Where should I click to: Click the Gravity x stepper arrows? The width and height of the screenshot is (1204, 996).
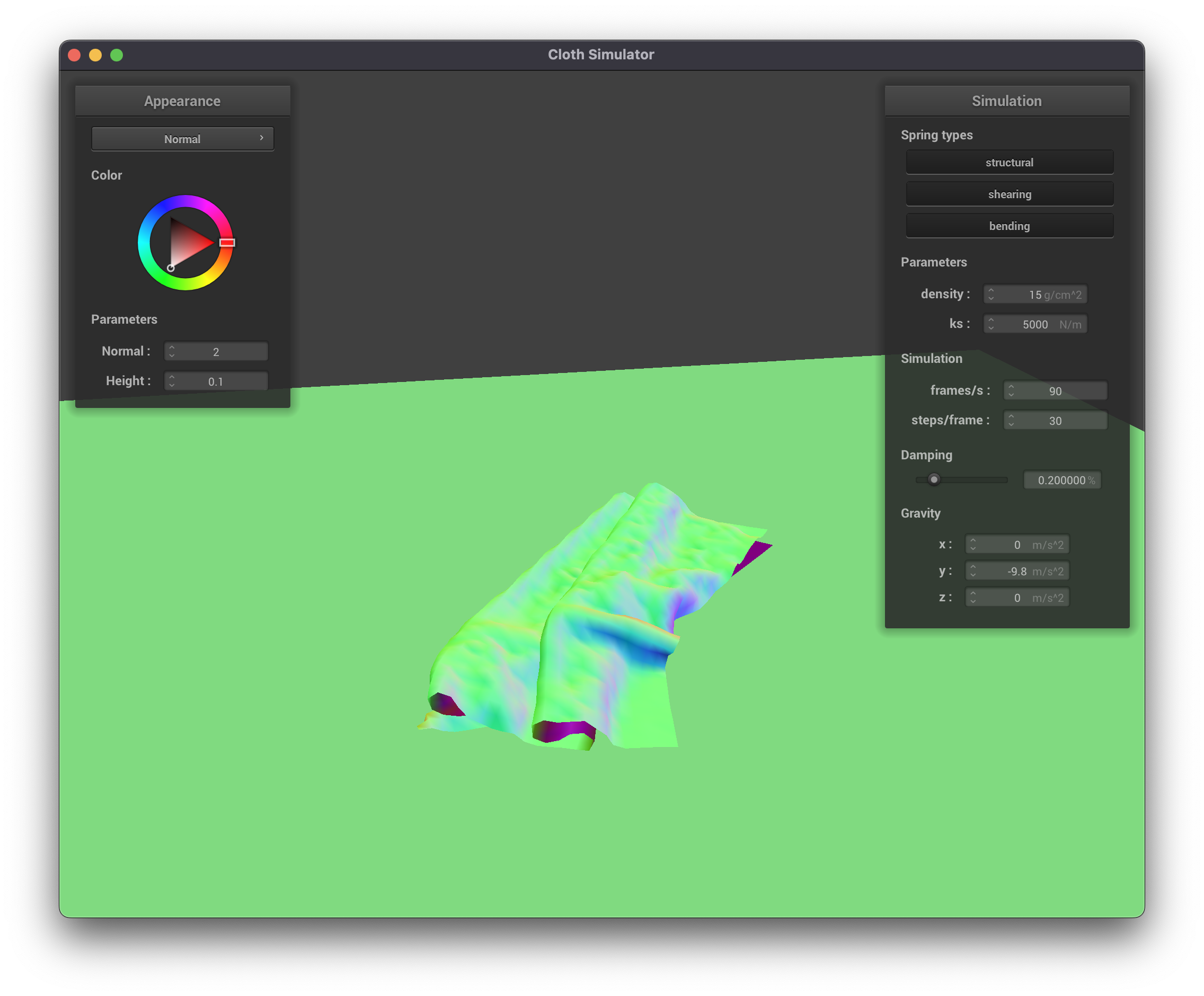[x=973, y=545]
